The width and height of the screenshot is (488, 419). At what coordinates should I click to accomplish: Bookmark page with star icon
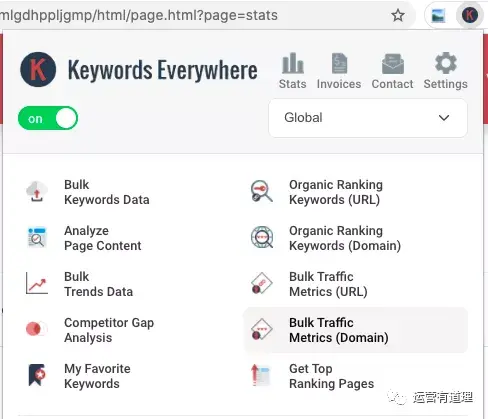click(x=398, y=15)
